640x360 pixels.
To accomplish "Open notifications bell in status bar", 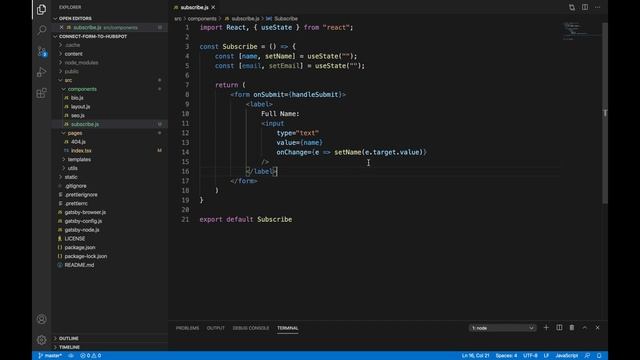I will pos(599,356).
